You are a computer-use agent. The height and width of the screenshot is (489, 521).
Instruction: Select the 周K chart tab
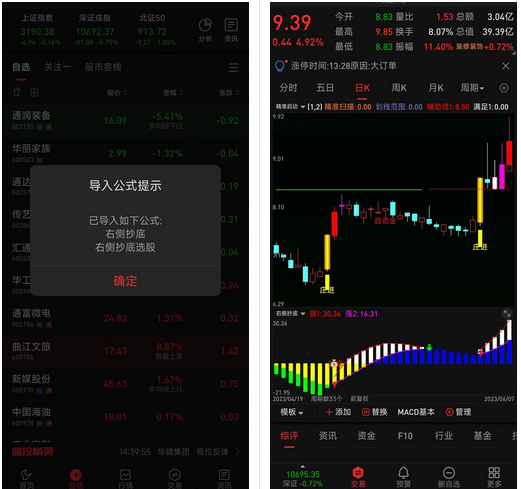399,88
